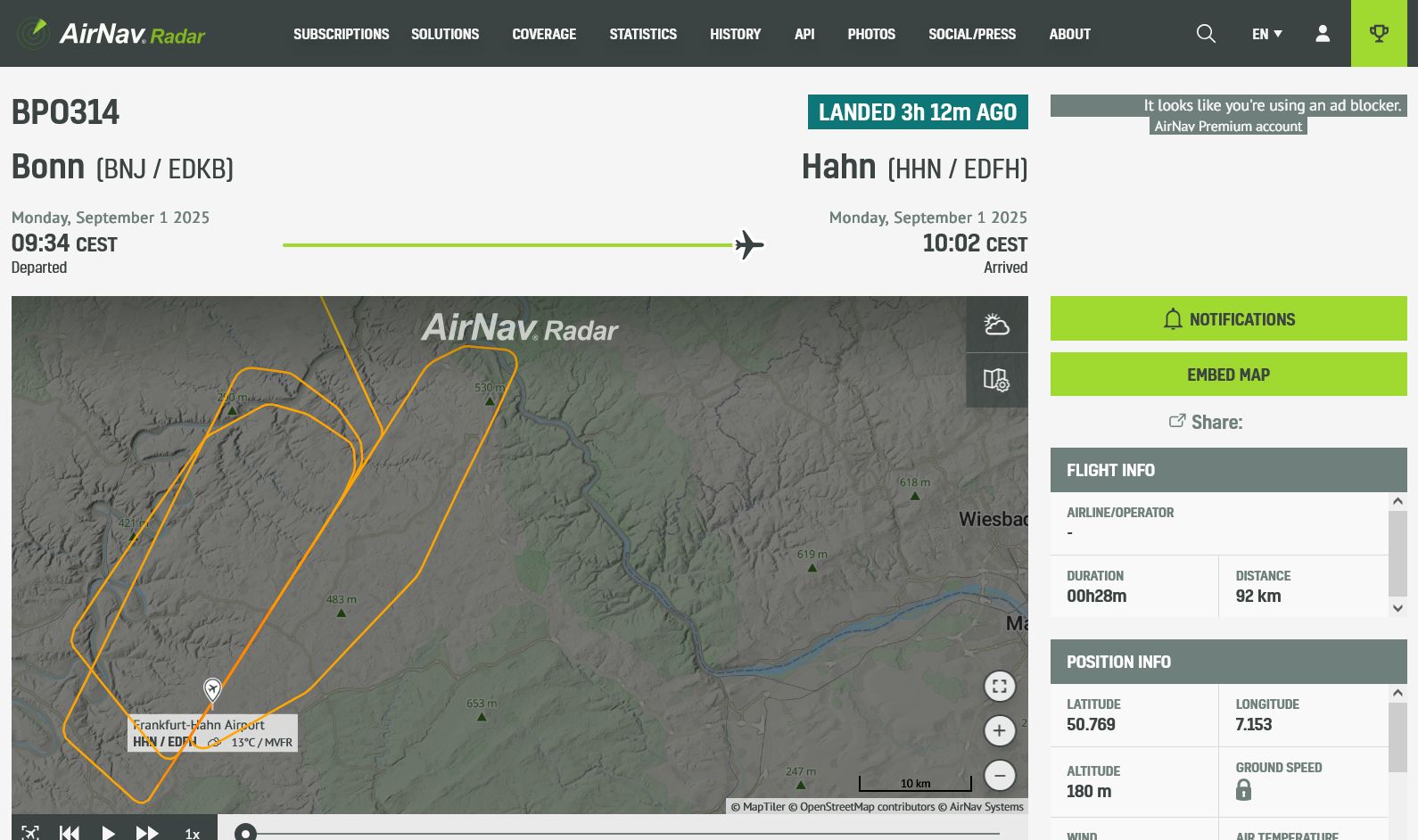The image size is (1418, 840).
Task: Open map settings layers icon
Action: (x=996, y=380)
